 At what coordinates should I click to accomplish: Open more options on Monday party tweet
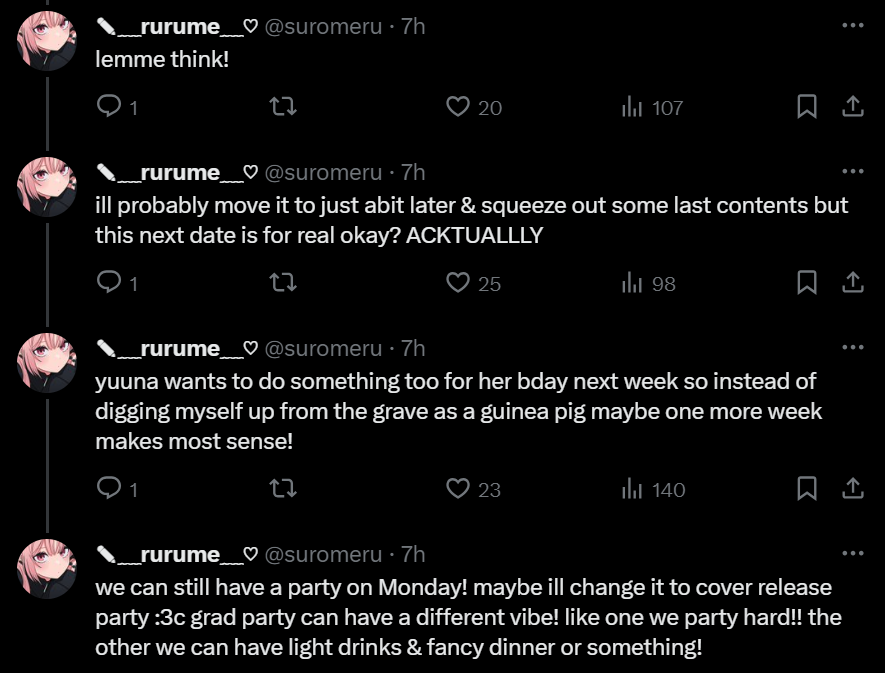852,553
